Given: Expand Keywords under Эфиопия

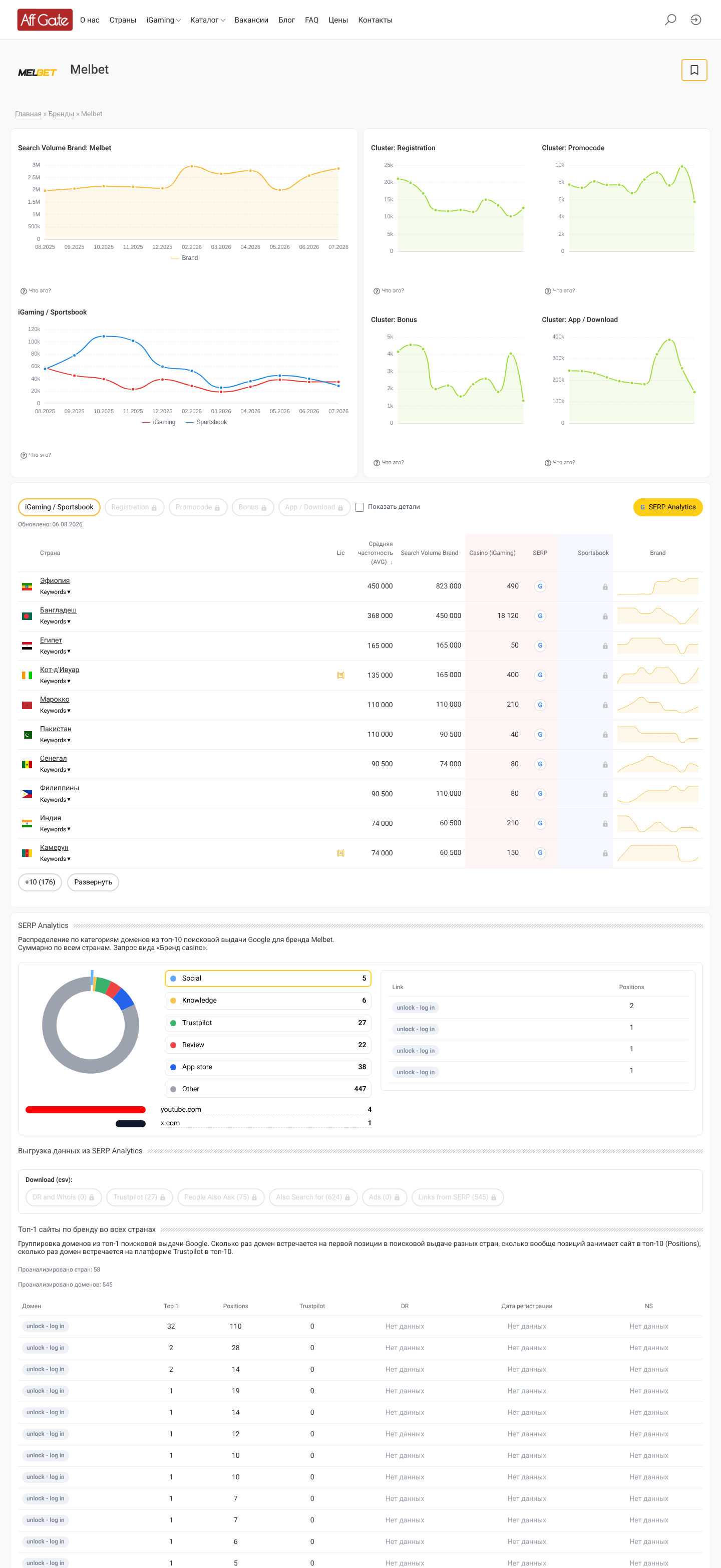Looking at the screenshot, I should pyautogui.click(x=56, y=592).
